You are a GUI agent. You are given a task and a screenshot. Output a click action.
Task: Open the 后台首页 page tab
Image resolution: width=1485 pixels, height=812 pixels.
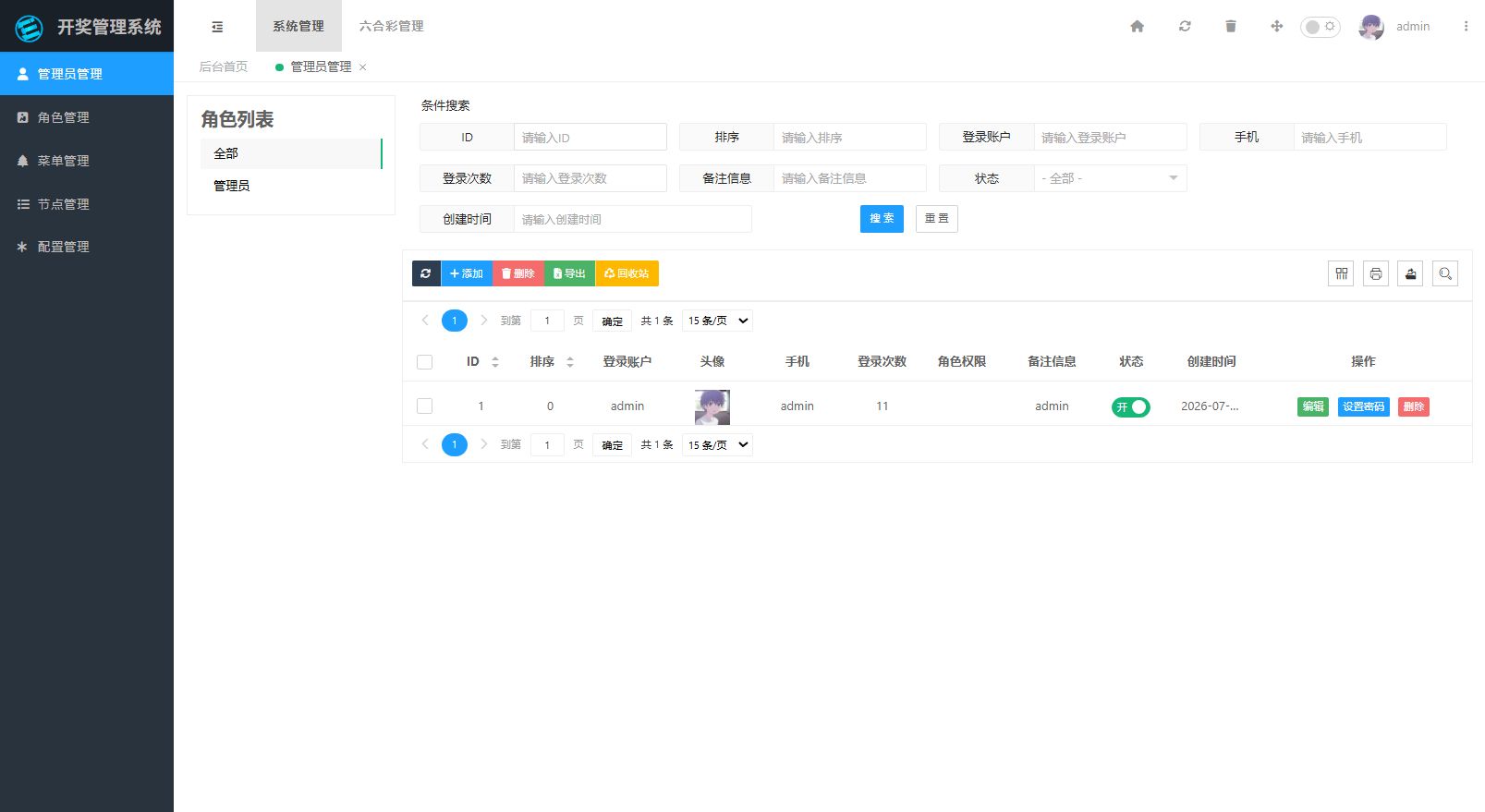224,67
